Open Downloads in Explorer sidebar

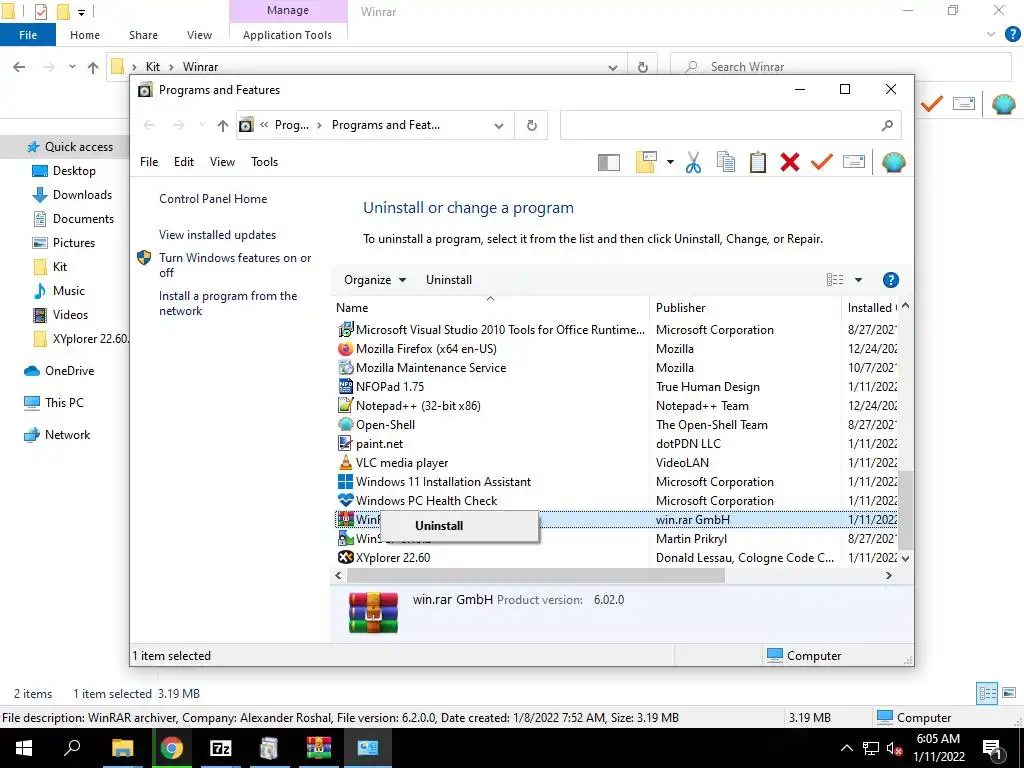[82, 195]
